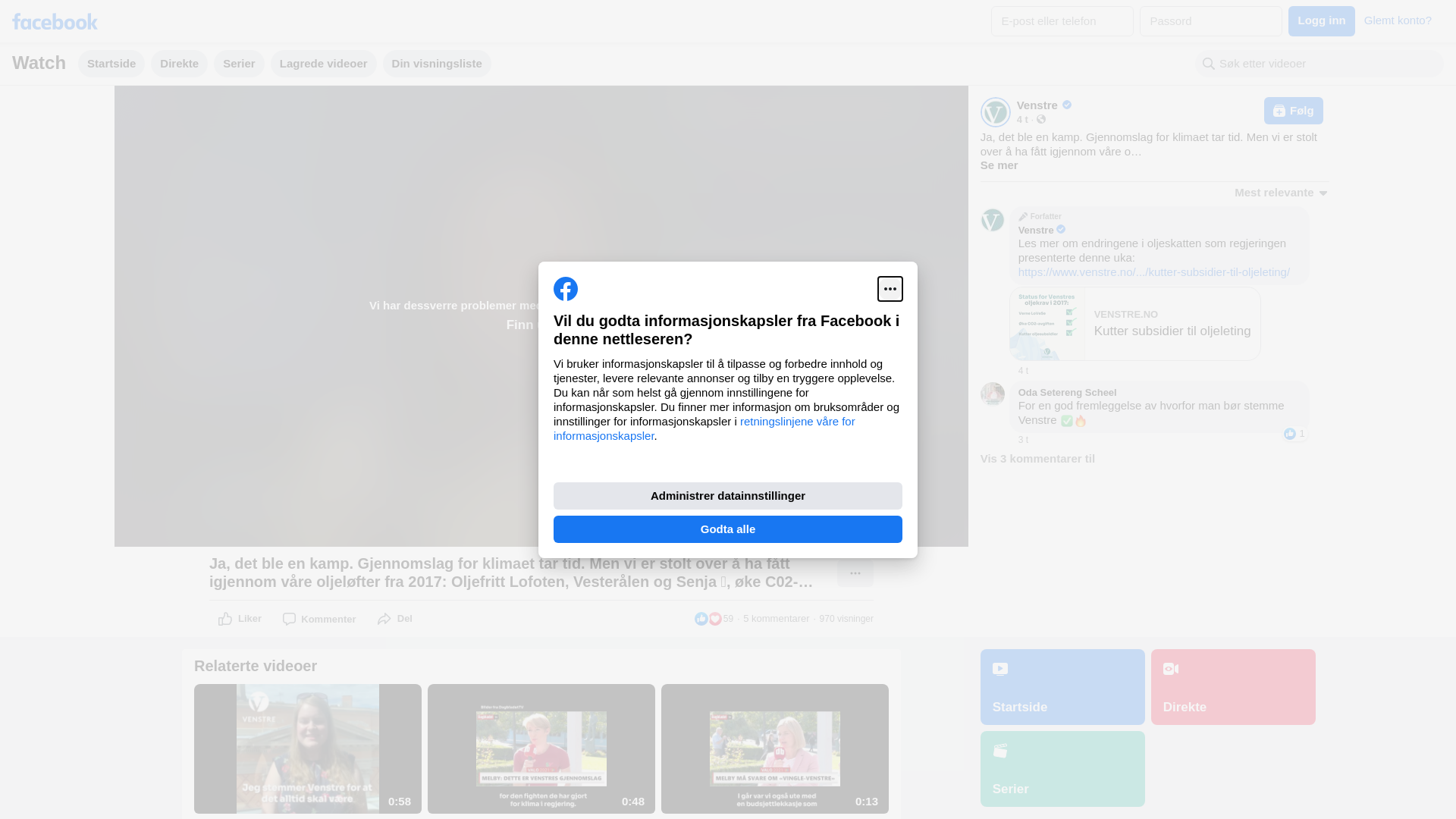Open Venstre page avatar beside post header
The width and height of the screenshot is (1456, 819).
point(995,112)
